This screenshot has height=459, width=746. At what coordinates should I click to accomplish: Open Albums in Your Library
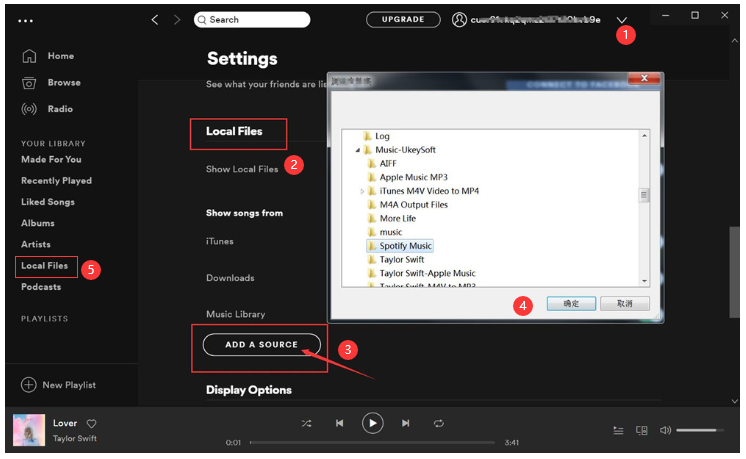38,223
